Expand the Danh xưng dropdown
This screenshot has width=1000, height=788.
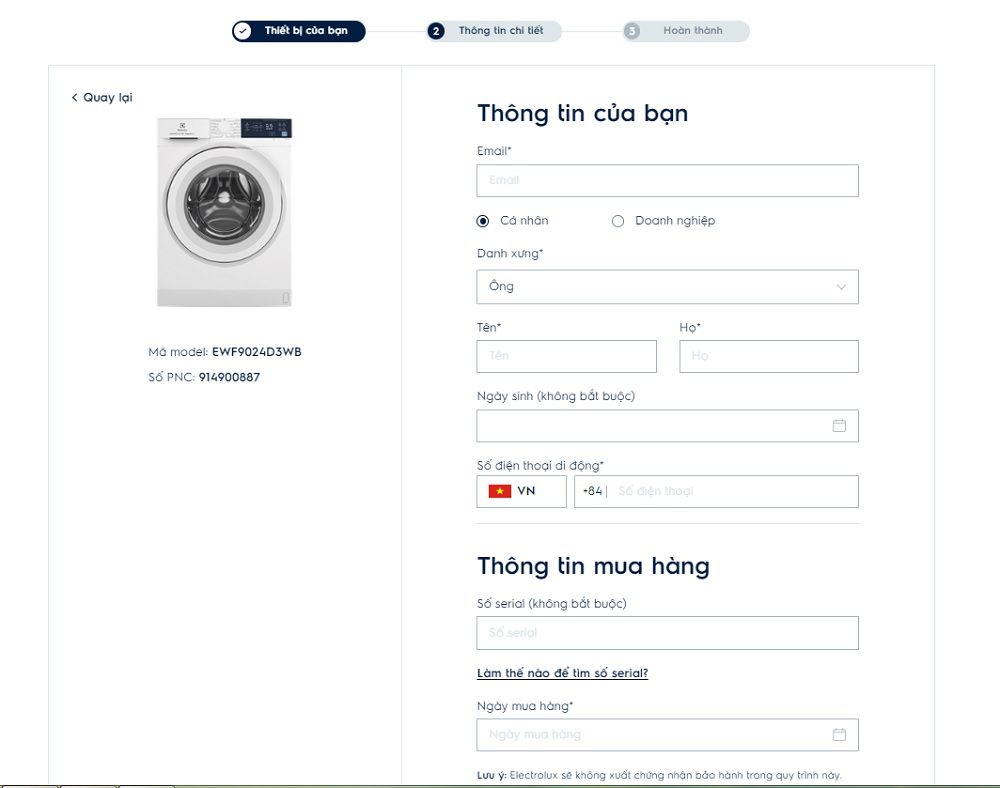pyautogui.click(x=667, y=287)
